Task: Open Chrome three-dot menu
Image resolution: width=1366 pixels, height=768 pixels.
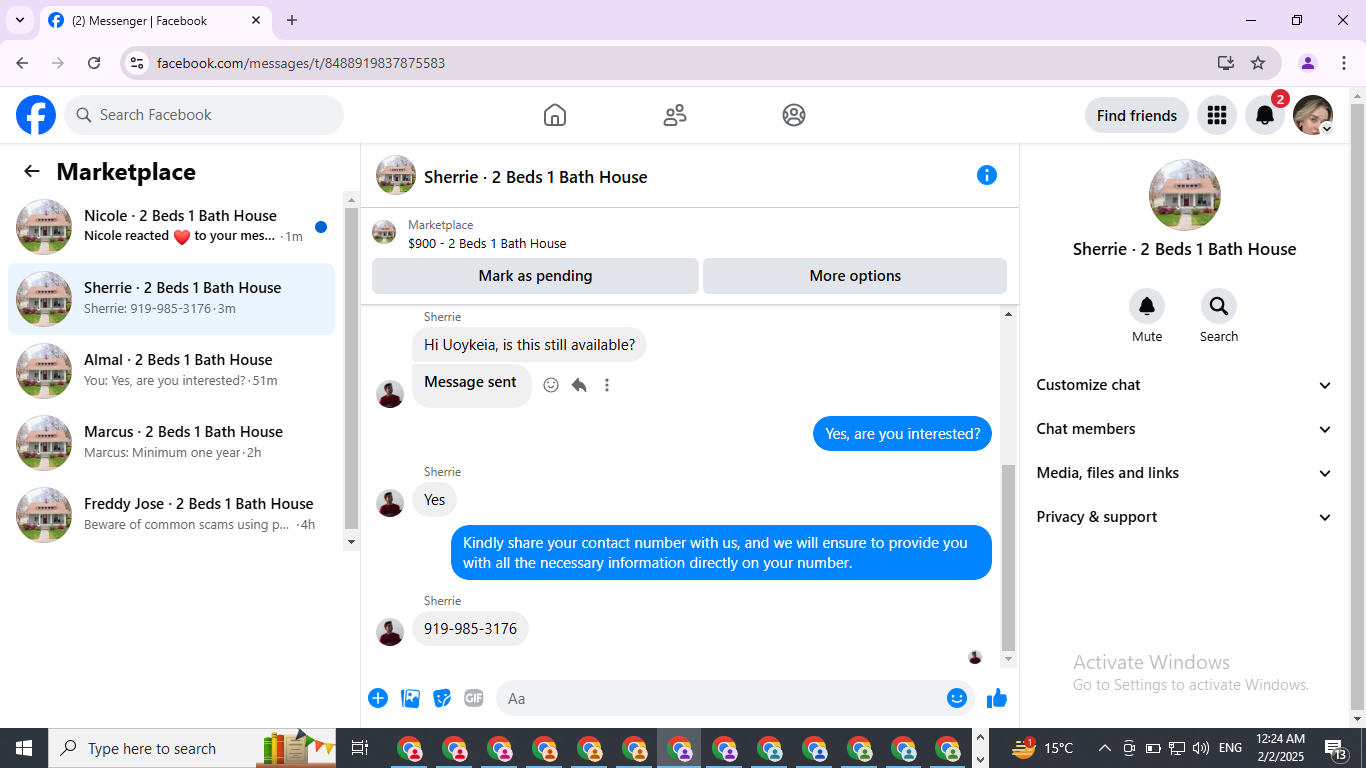Action: (x=1342, y=63)
